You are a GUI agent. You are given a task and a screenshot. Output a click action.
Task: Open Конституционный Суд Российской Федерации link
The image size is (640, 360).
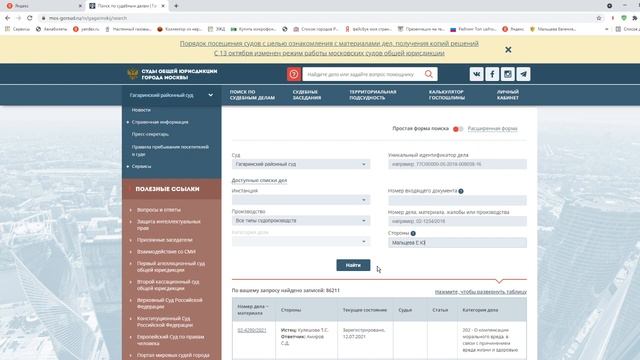click(164, 322)
